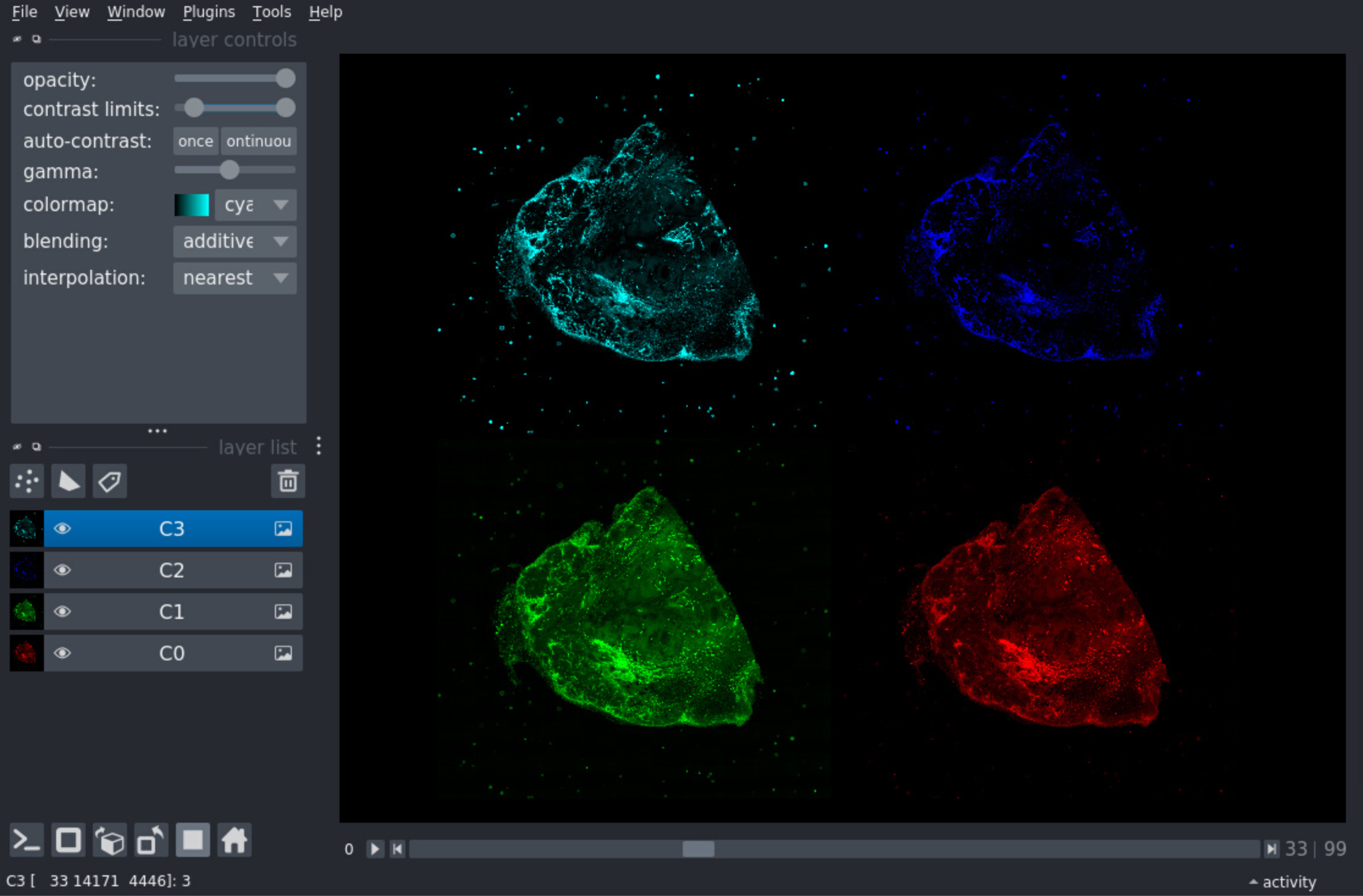Open the colormap dropdown
Viewport: 1363px width, 896px height.
pyautogui.click(x=255, y=205)
